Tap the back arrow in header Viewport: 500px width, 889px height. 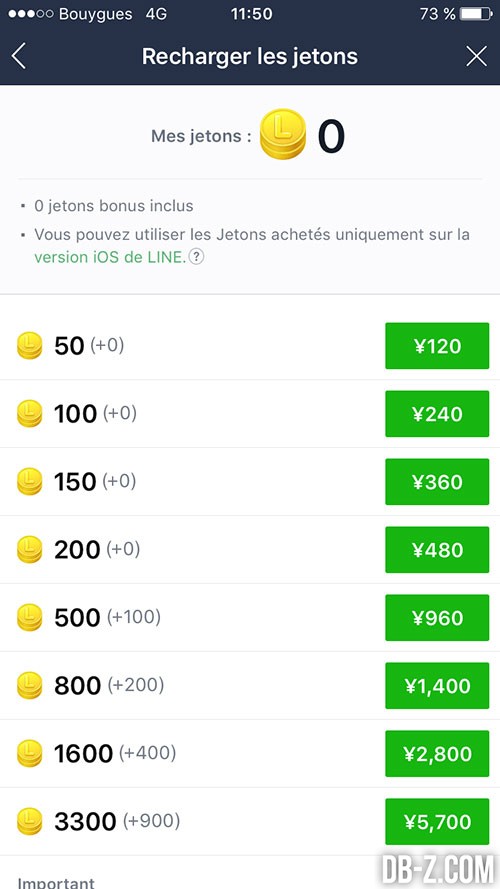[19, 57]
